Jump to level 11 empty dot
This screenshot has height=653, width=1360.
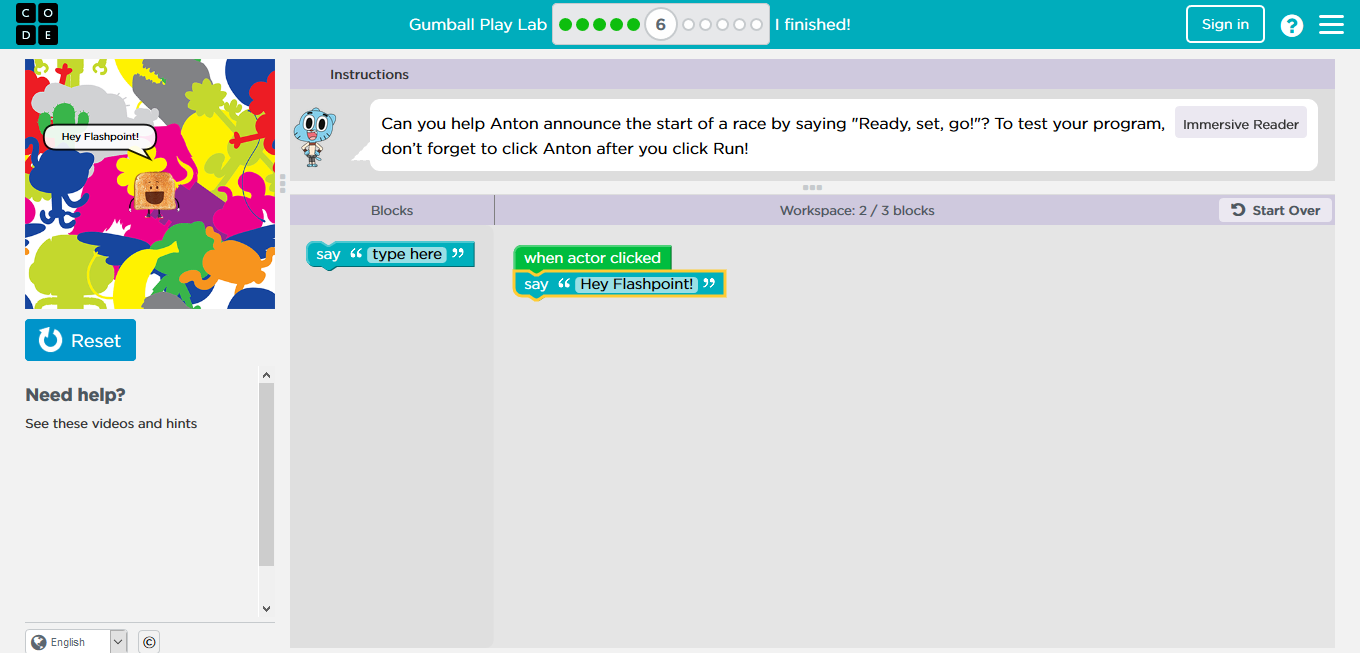click(x=756, y=24)
